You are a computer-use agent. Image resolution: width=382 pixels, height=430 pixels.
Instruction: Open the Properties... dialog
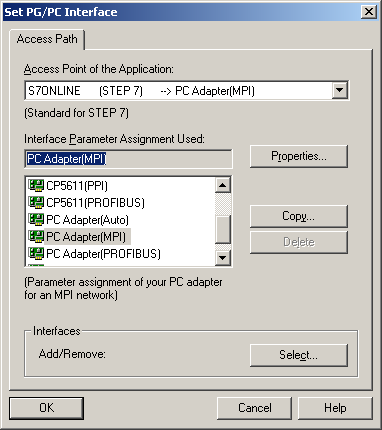tap(299, 156)
